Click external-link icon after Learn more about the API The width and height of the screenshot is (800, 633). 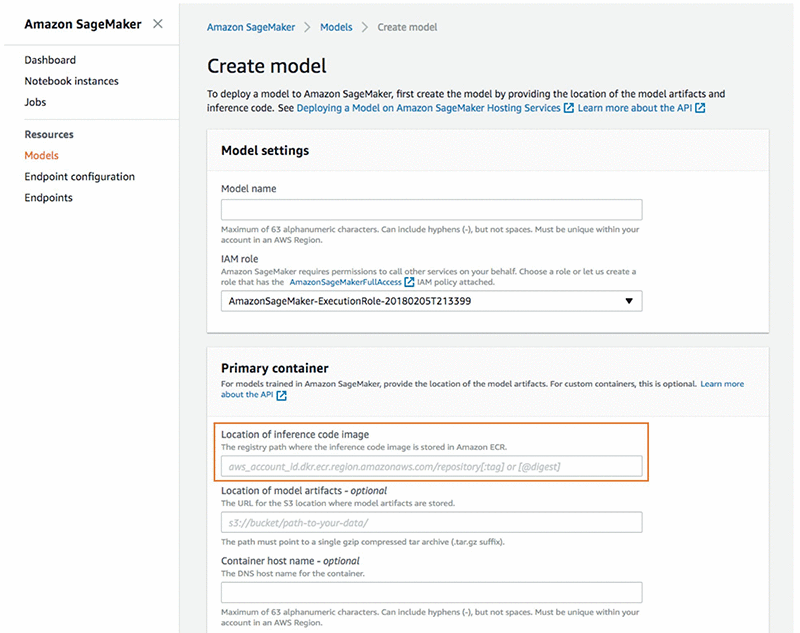click(700, 108)
